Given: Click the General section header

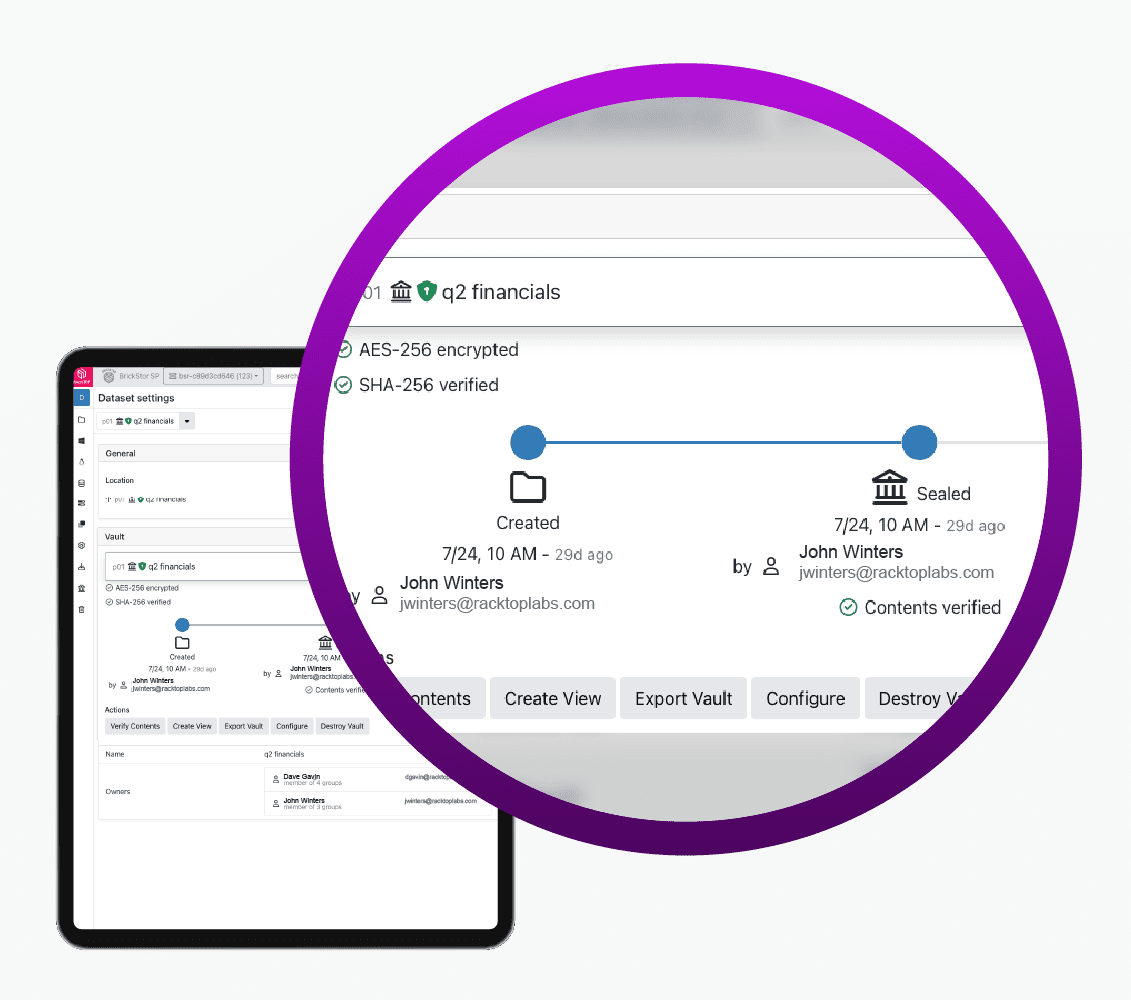Looking at the screenshot, I should pyautogui.click(x=197, y=453).
